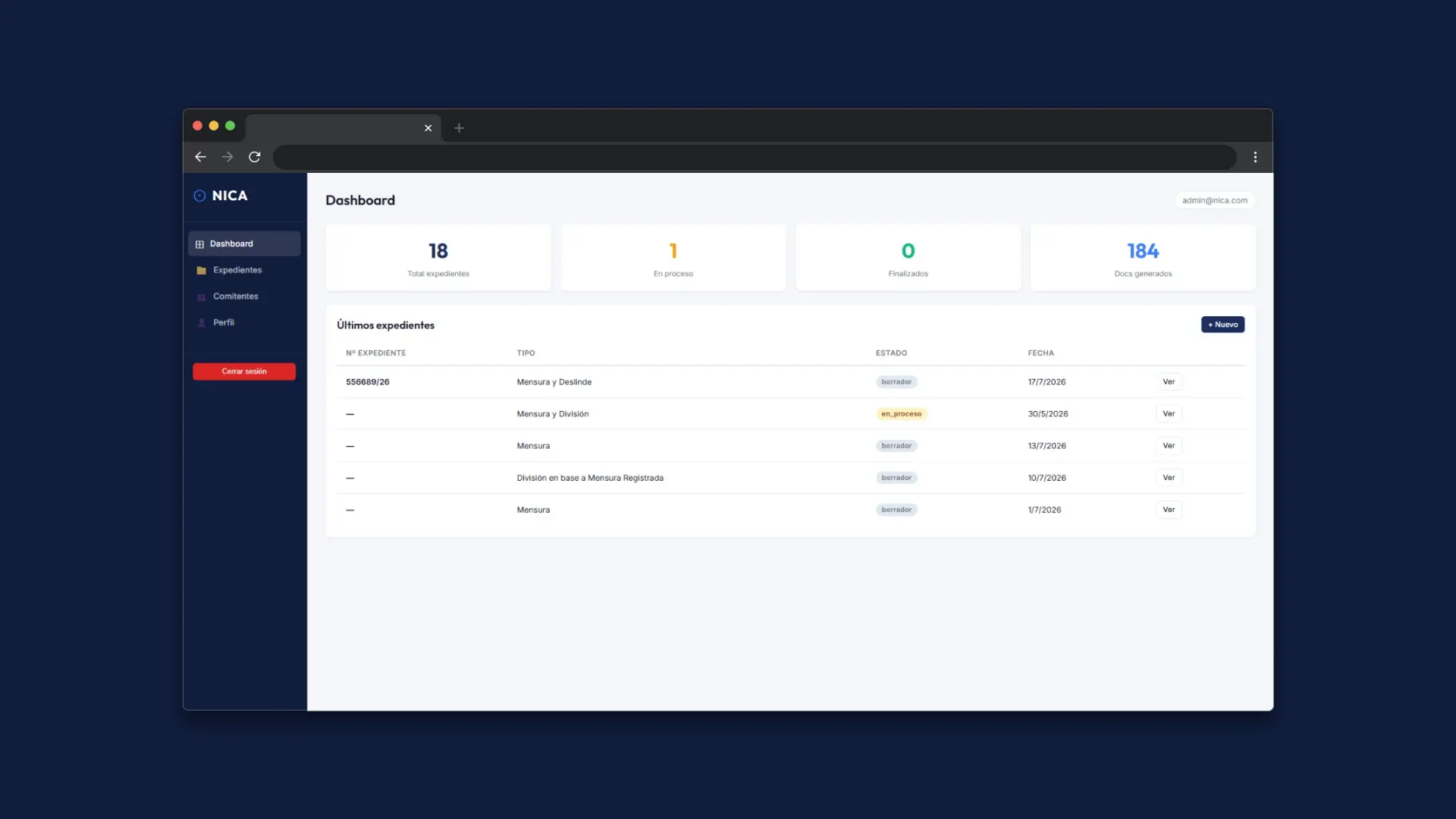
Task: Click Ver for Mensura y División row
Action: [1169, 414]
